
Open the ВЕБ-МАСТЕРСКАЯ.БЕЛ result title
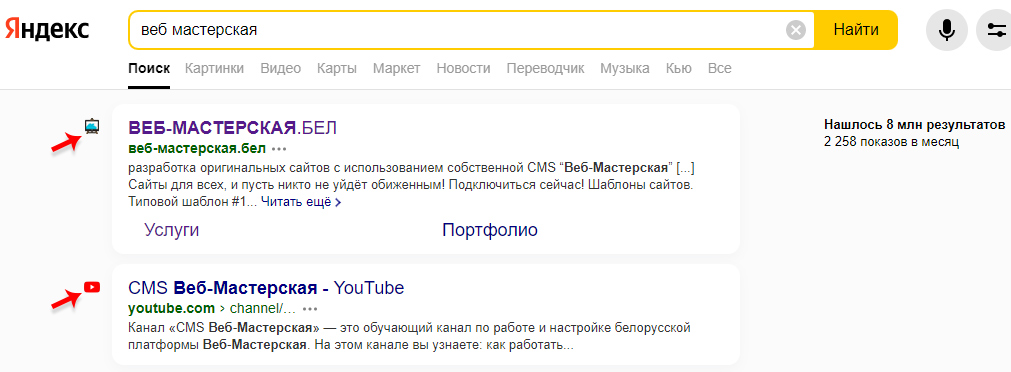pyautogui.click(x=233, y=127)
